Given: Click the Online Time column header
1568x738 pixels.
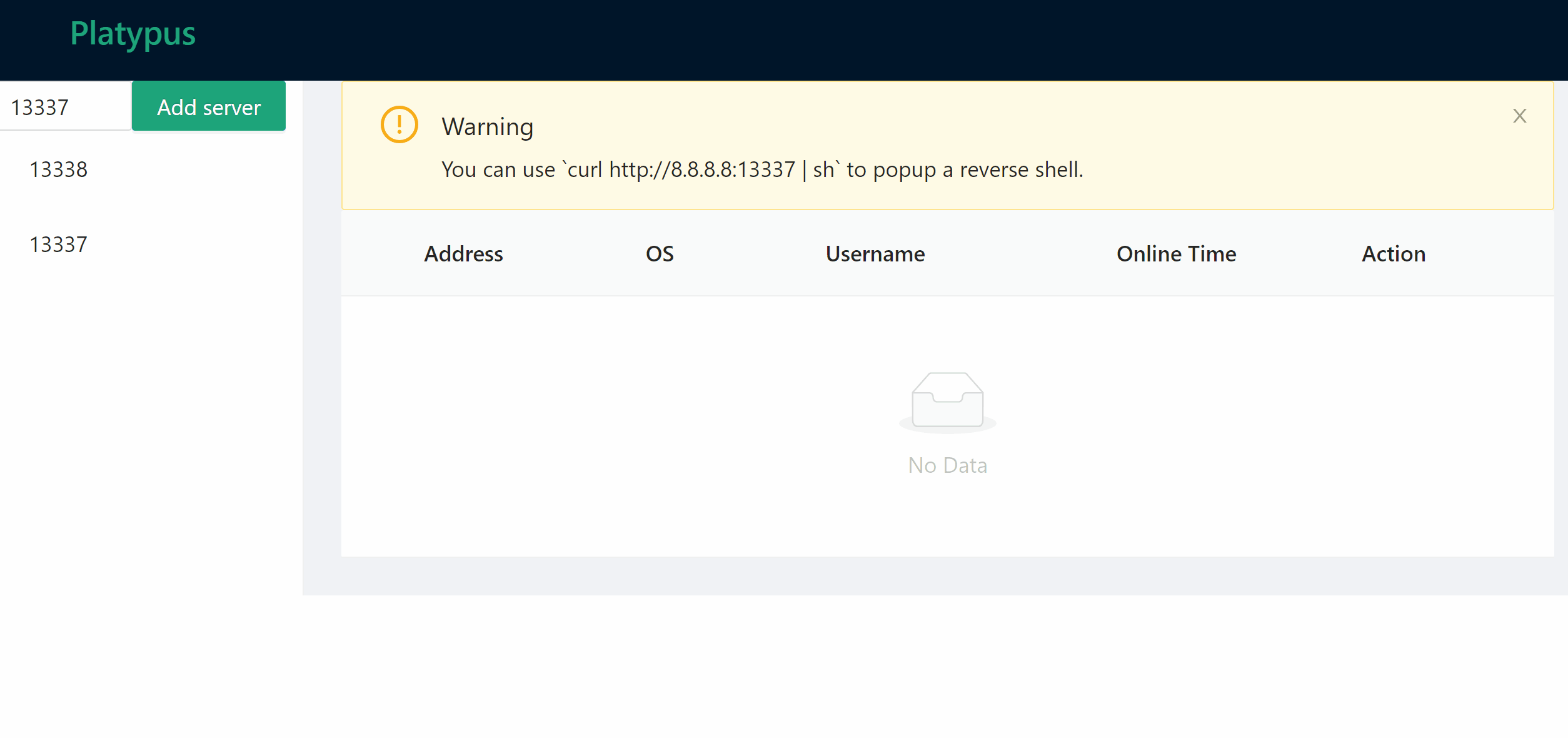Looking at the screenshot, I should [1176, 254].
